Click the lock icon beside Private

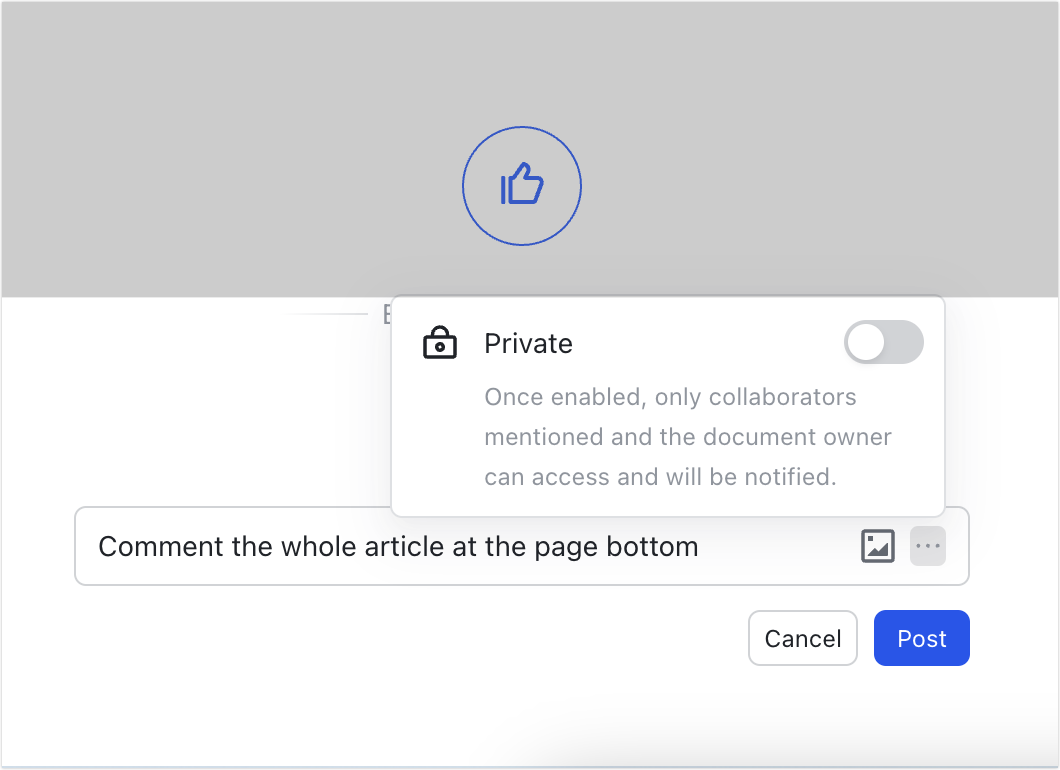pos(440,343)
